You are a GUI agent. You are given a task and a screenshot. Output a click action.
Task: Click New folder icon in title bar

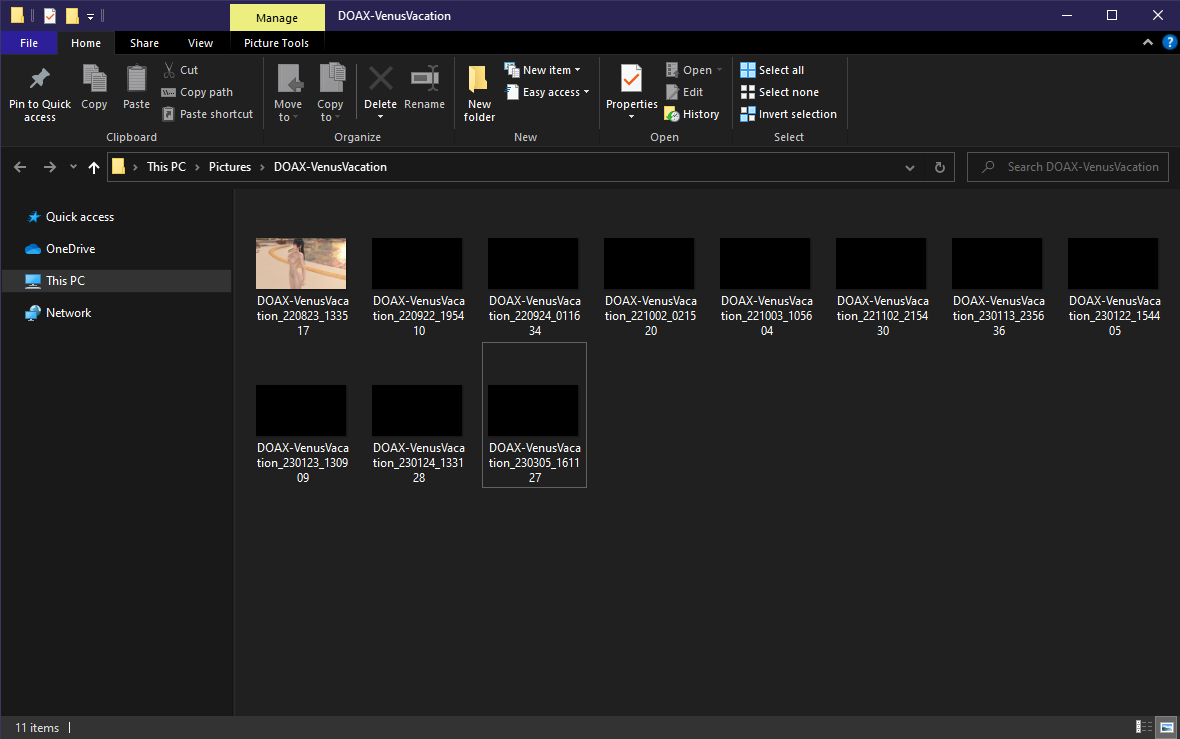(x=71, y=15)
